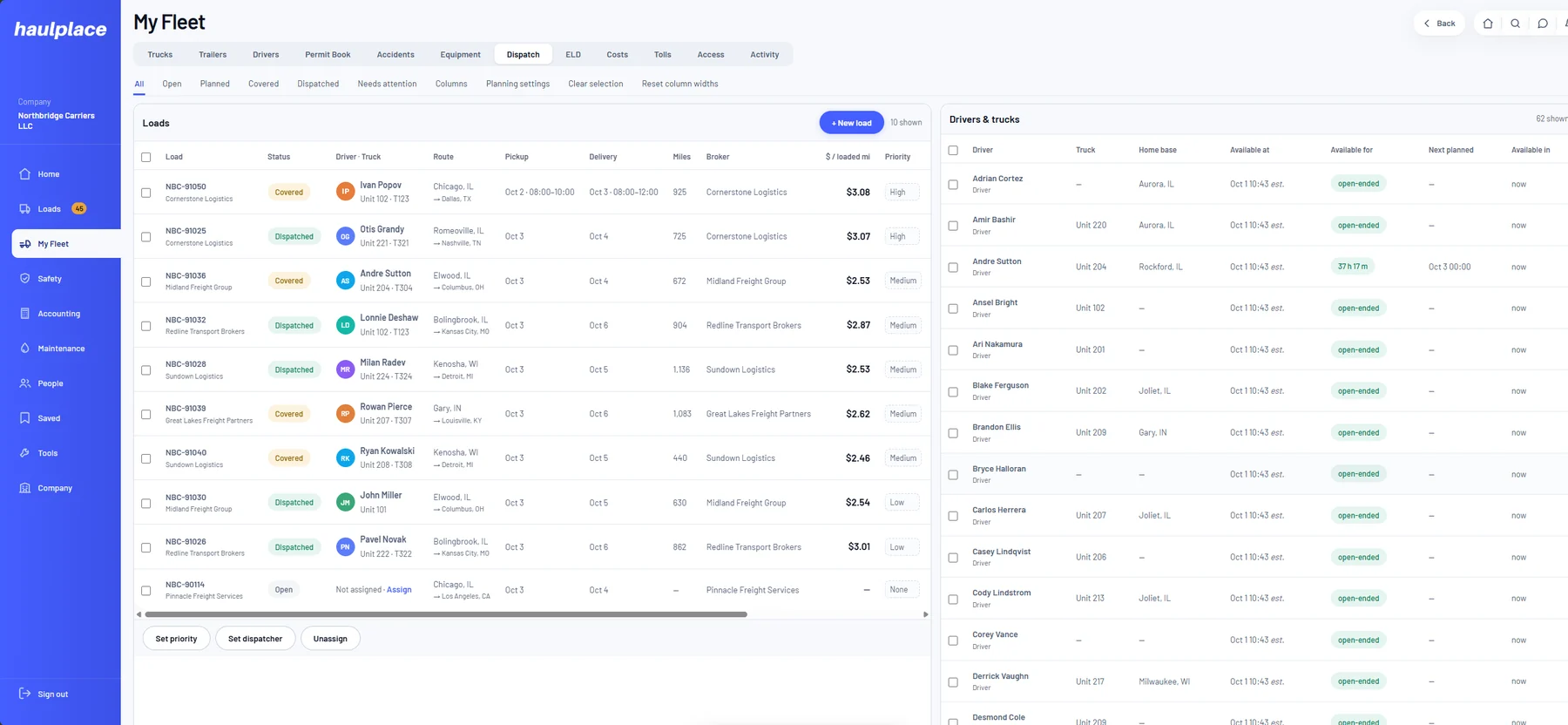Check the box for load NBC-91036
The height and width of the screenshot is (725, 1568).
tap(146, 281)
